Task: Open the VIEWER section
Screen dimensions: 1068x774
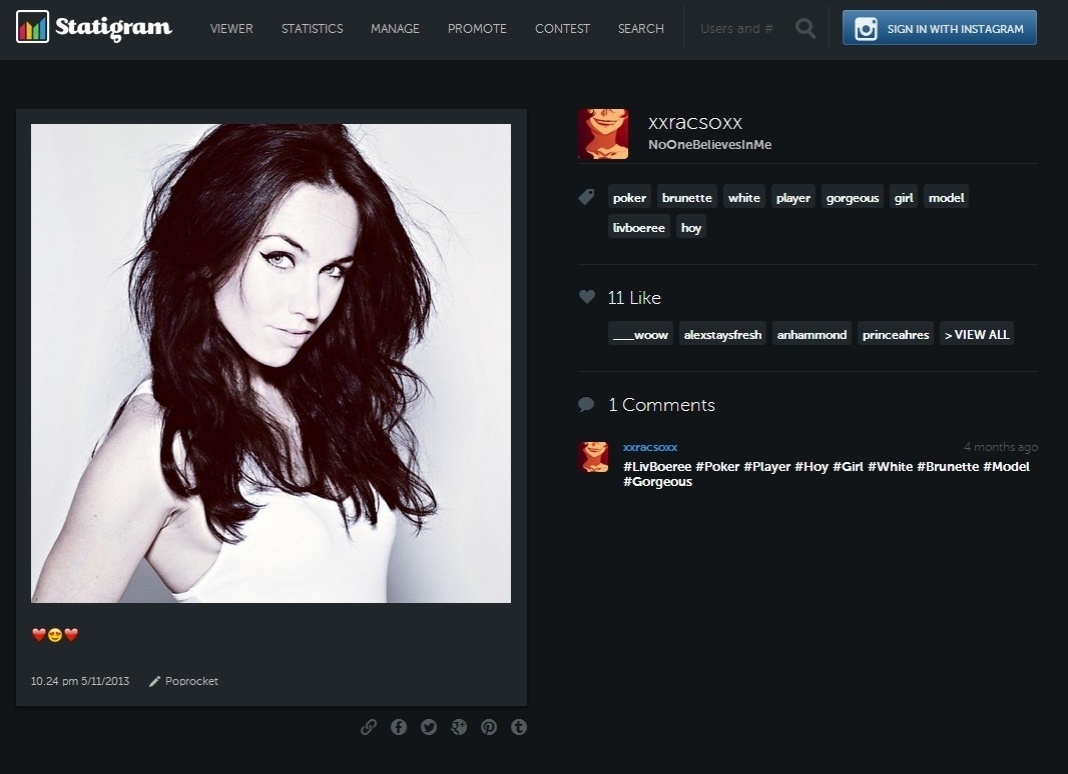Action: pos(231,29)
